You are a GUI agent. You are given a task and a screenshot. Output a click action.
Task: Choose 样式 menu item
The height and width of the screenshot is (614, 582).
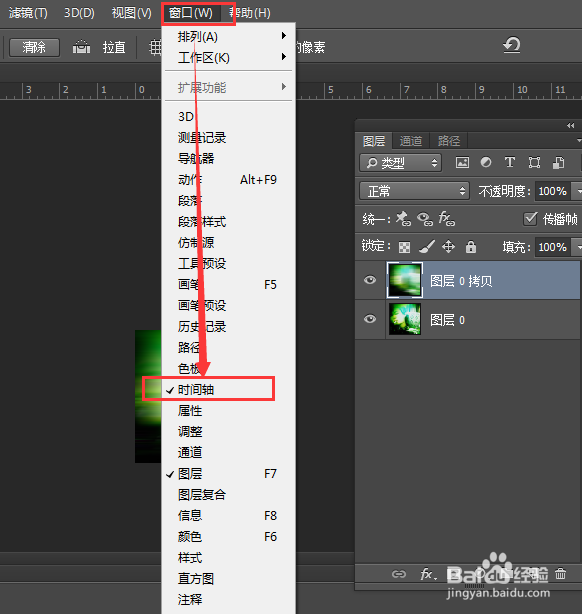(228, 558)
